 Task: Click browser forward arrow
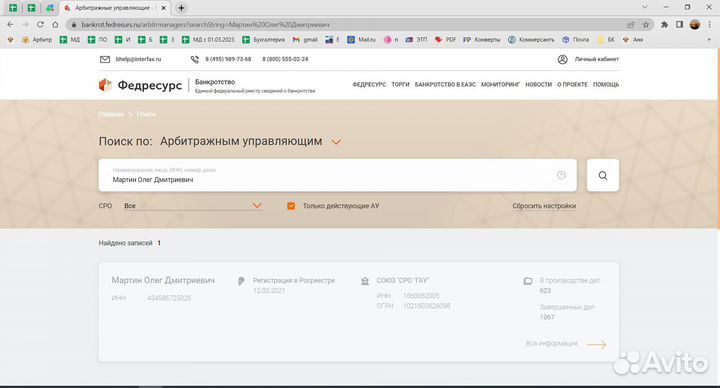point(25,24)
